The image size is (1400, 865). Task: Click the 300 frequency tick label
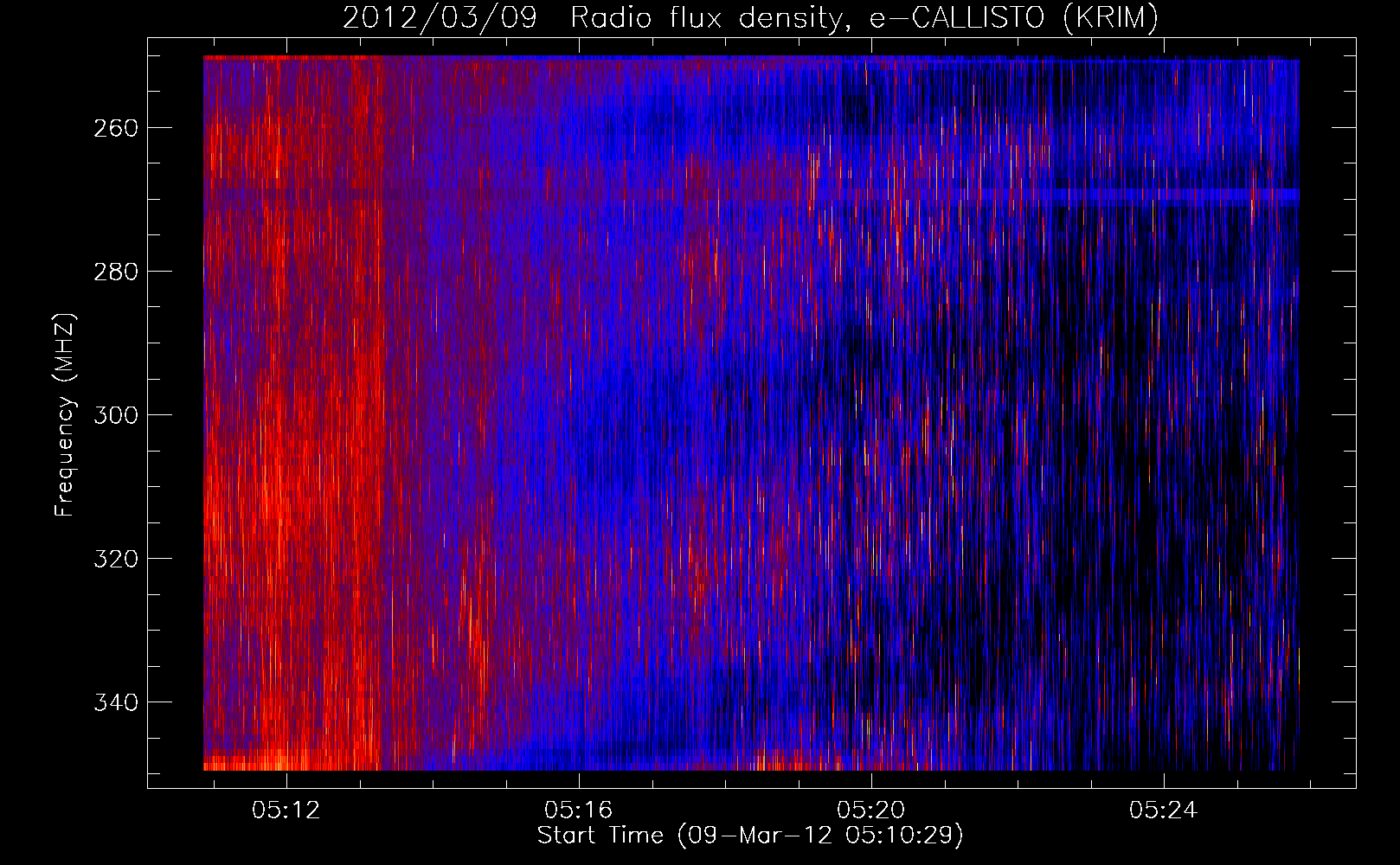[115, 415]
